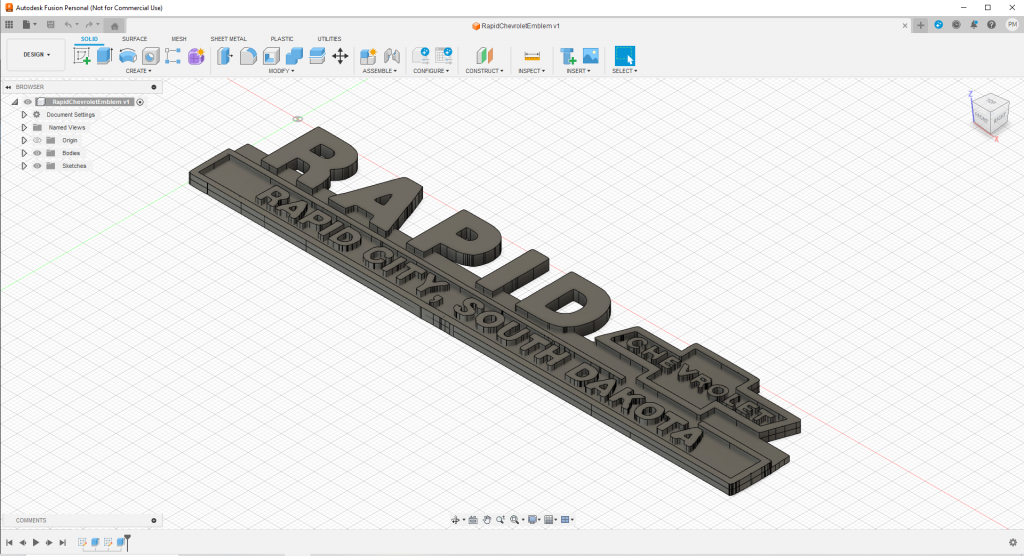Viewport: 1024px width, 556px height.
Task: Click the Measure tool icon
Action: tap(532, 56)
